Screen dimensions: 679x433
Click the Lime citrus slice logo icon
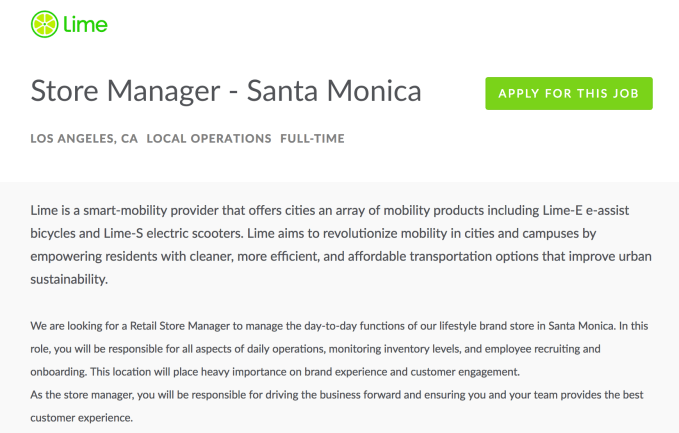point(44,23)
